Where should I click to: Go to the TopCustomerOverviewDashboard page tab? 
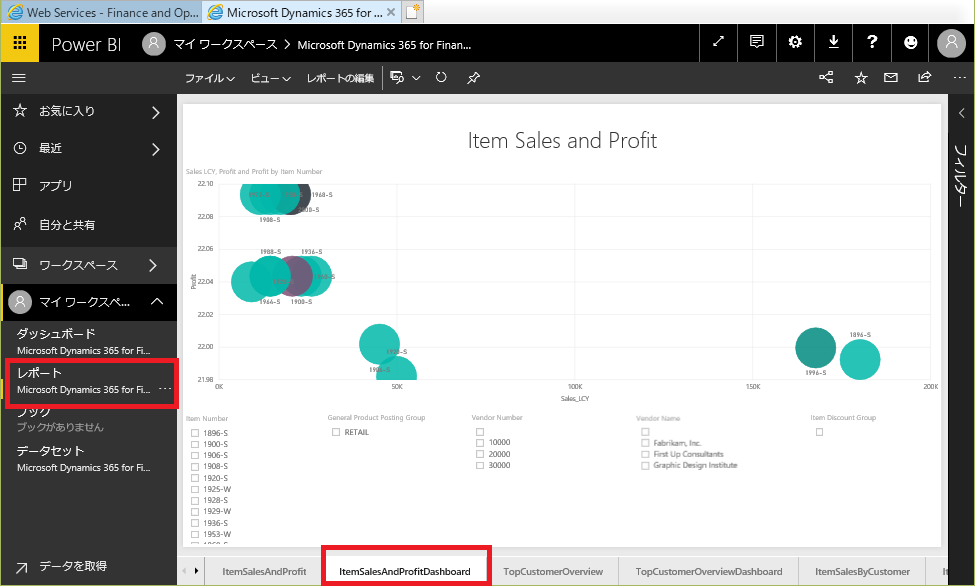[709, 571]
